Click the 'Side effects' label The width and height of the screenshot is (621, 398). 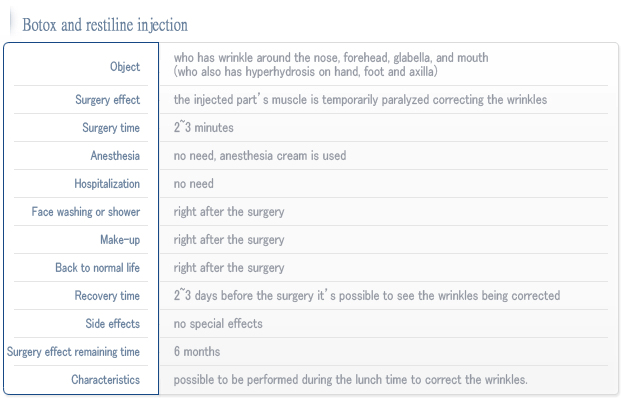112,324
